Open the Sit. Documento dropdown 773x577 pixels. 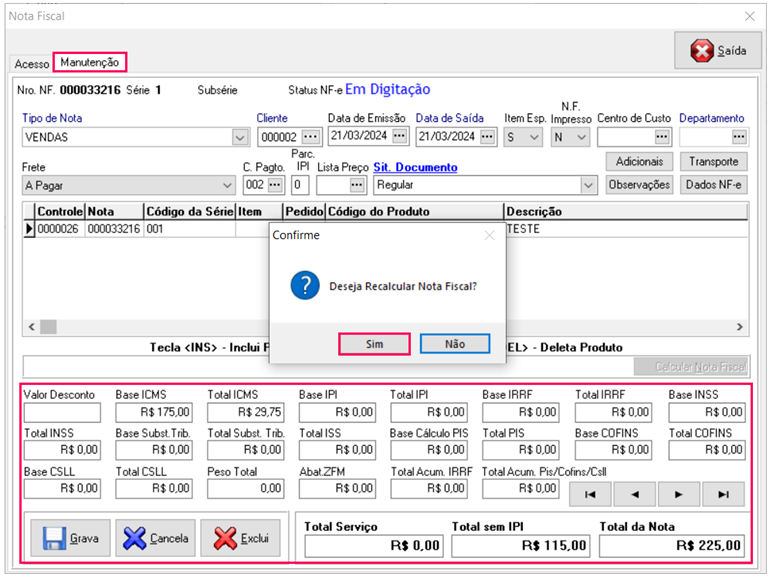pyautogui.click(x=588, y=185)
